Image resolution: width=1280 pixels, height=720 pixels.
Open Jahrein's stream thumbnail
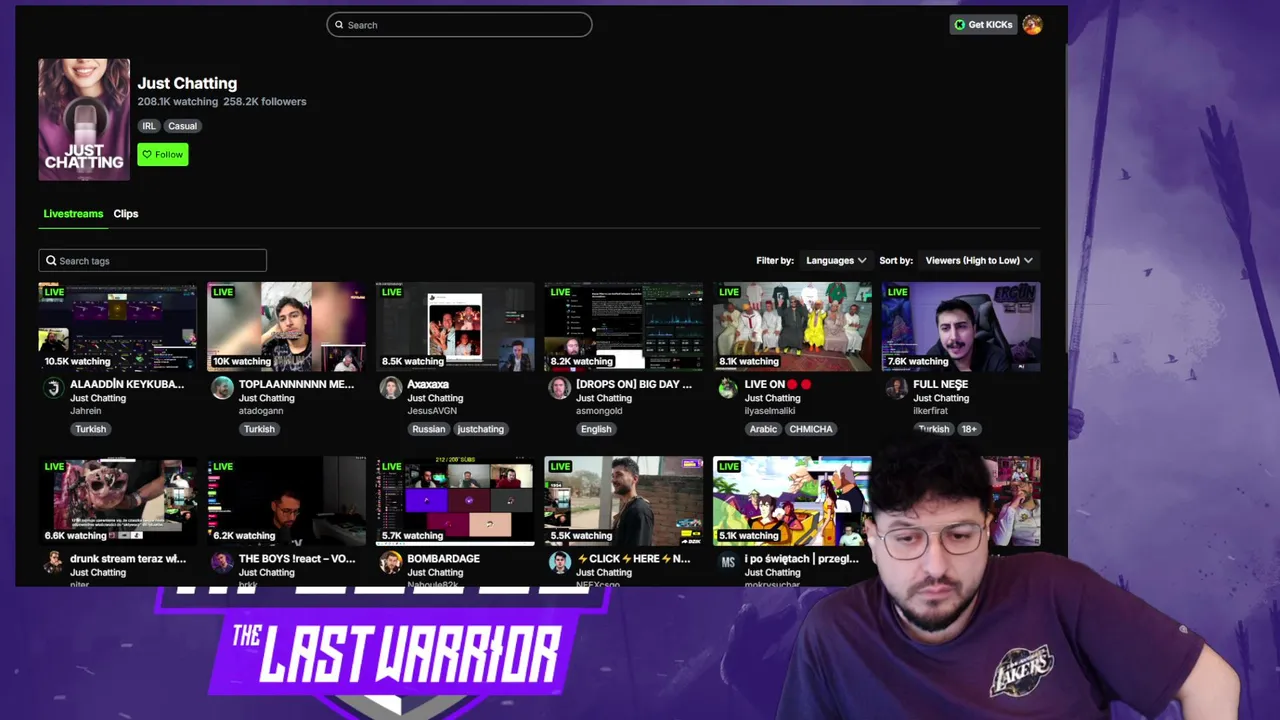tap(118, 327)
